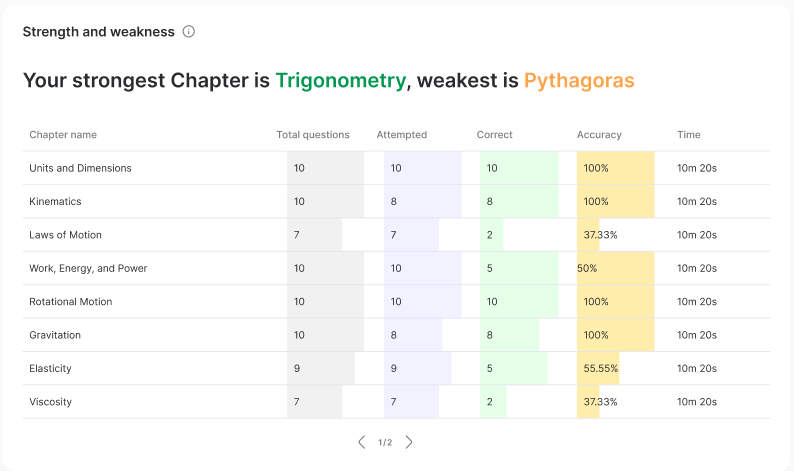Screen dimensions: 794x471
Task: Click the Gravitation chapter name
Action: 55,335
